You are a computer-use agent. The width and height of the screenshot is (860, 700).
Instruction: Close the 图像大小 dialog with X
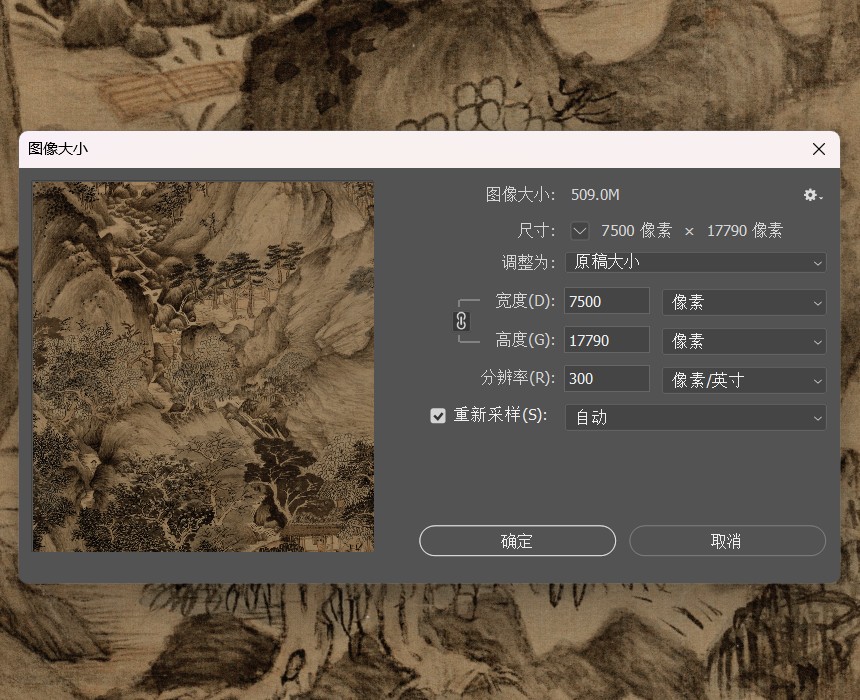(x=819, y=149)
